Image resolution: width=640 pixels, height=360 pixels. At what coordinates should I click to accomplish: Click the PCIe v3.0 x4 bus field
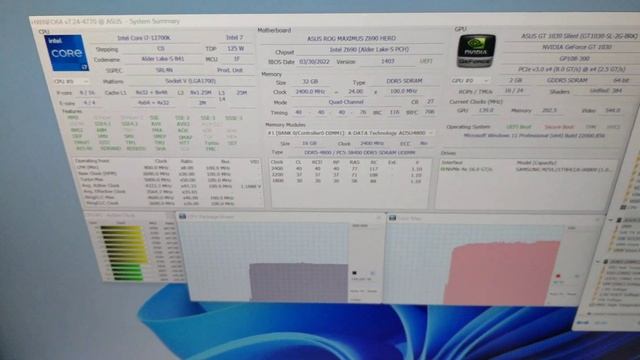click(x=571, y=69)
